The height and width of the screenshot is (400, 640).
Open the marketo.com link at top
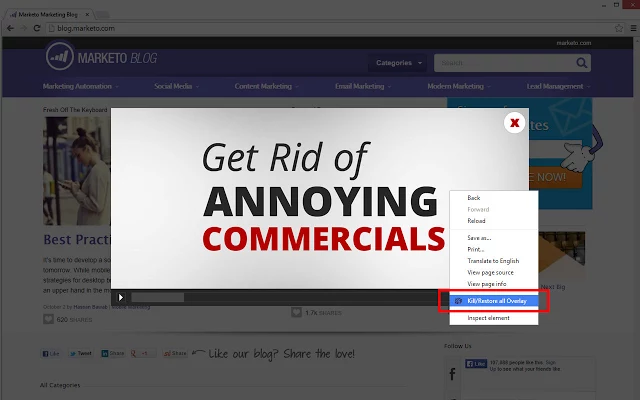click(573, 43)
